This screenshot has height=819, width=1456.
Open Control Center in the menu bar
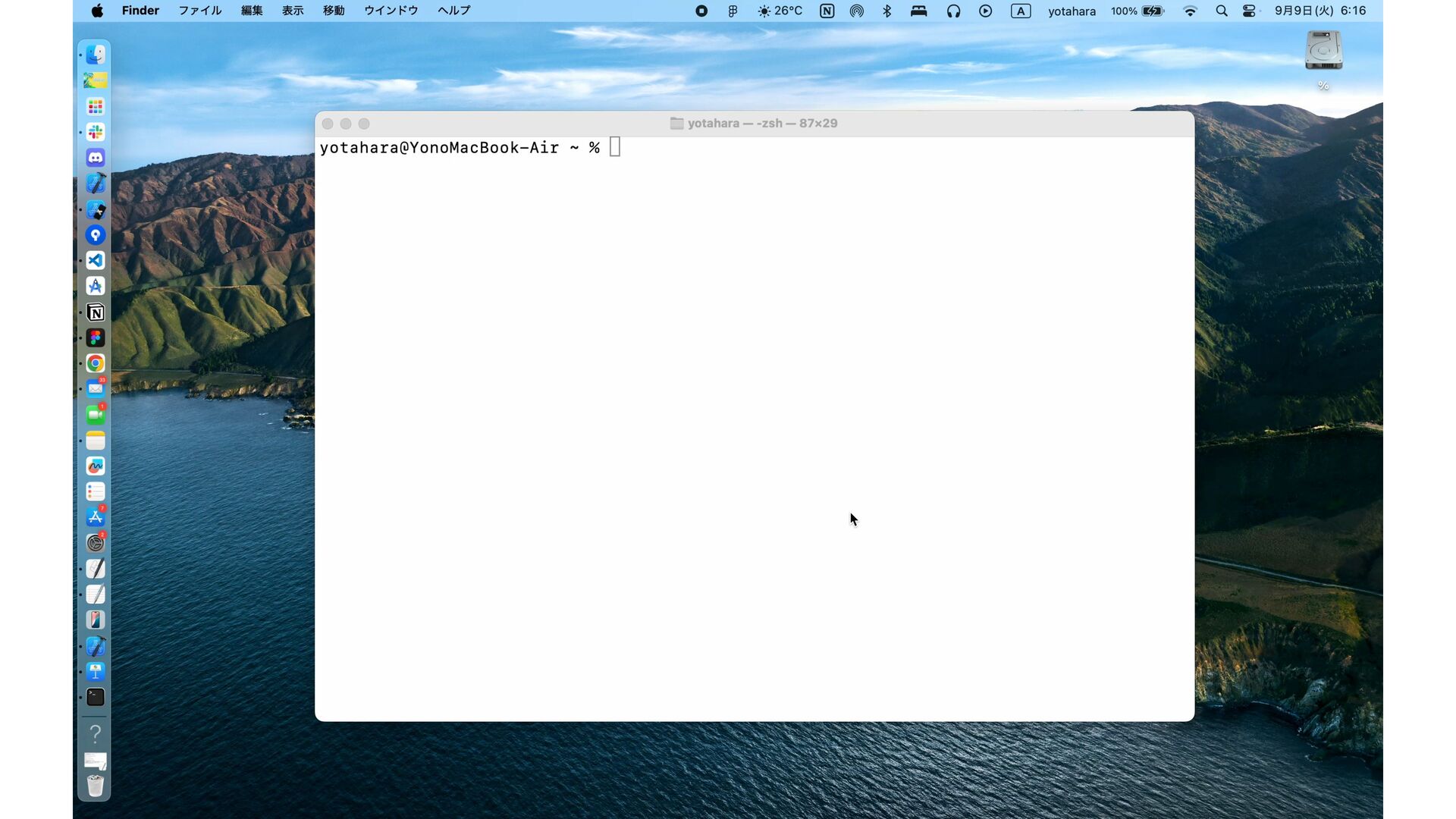point(1249,11)
